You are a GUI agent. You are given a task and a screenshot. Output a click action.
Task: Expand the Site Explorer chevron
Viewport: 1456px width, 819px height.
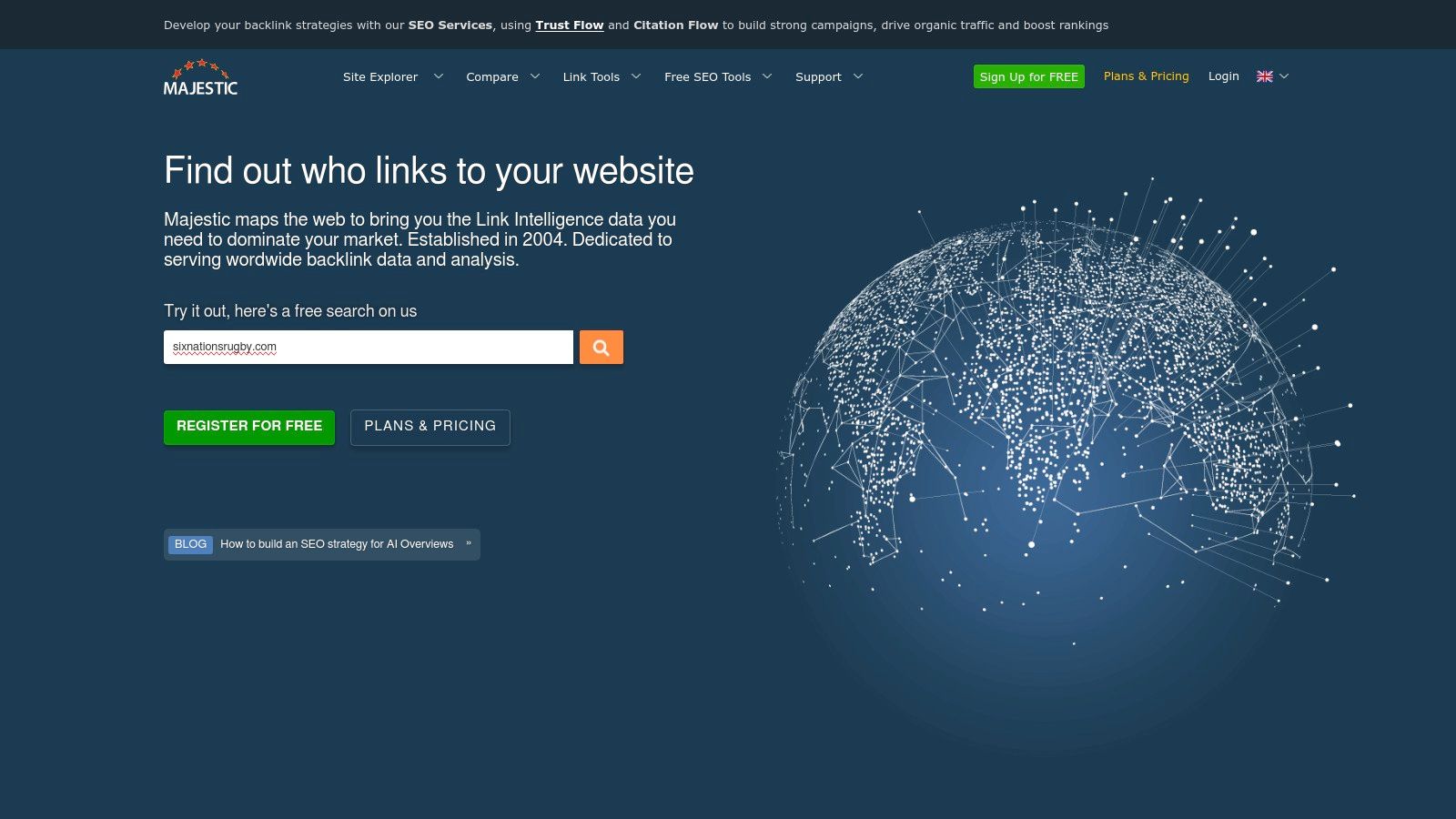click(x=439, y=76)
